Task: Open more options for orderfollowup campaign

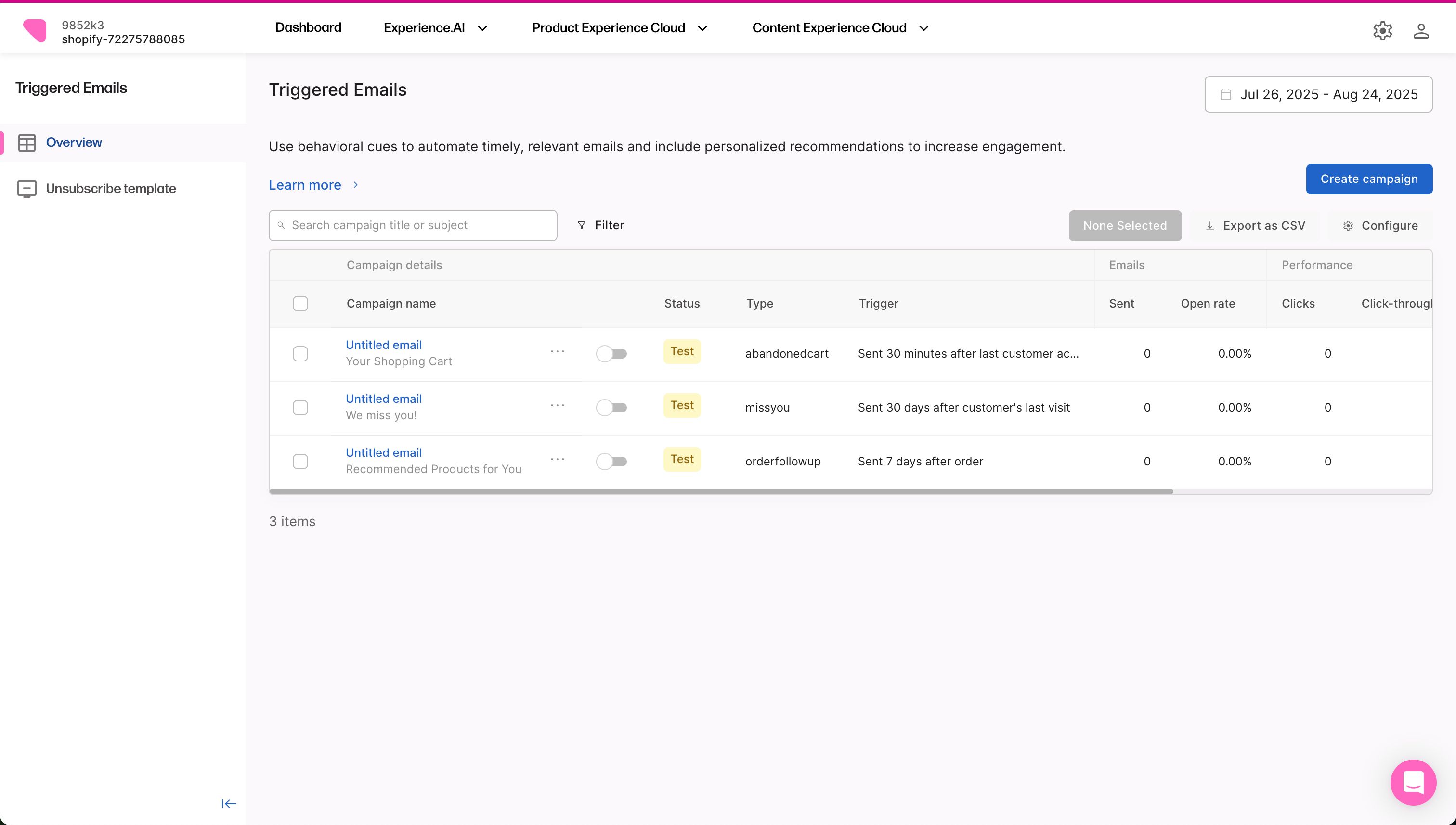Action: click(557, 460)
